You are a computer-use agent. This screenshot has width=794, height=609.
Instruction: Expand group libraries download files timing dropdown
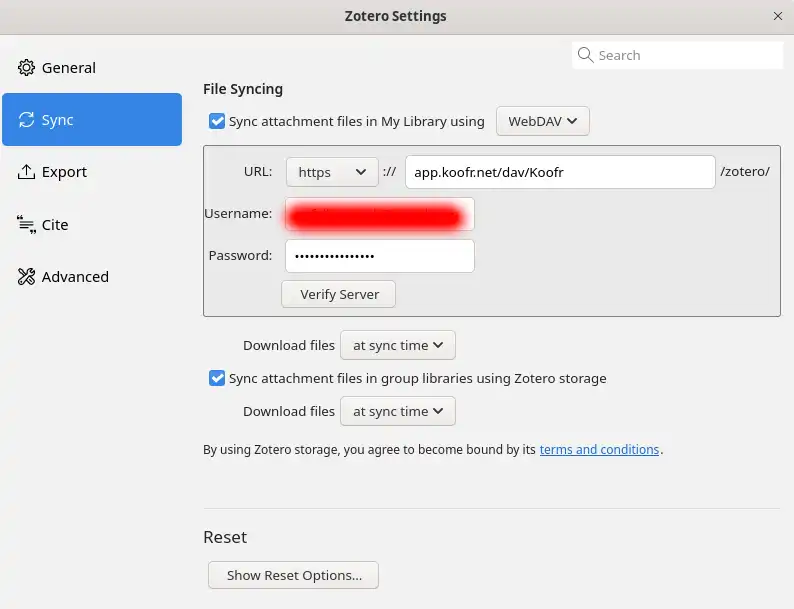(398, 411)
